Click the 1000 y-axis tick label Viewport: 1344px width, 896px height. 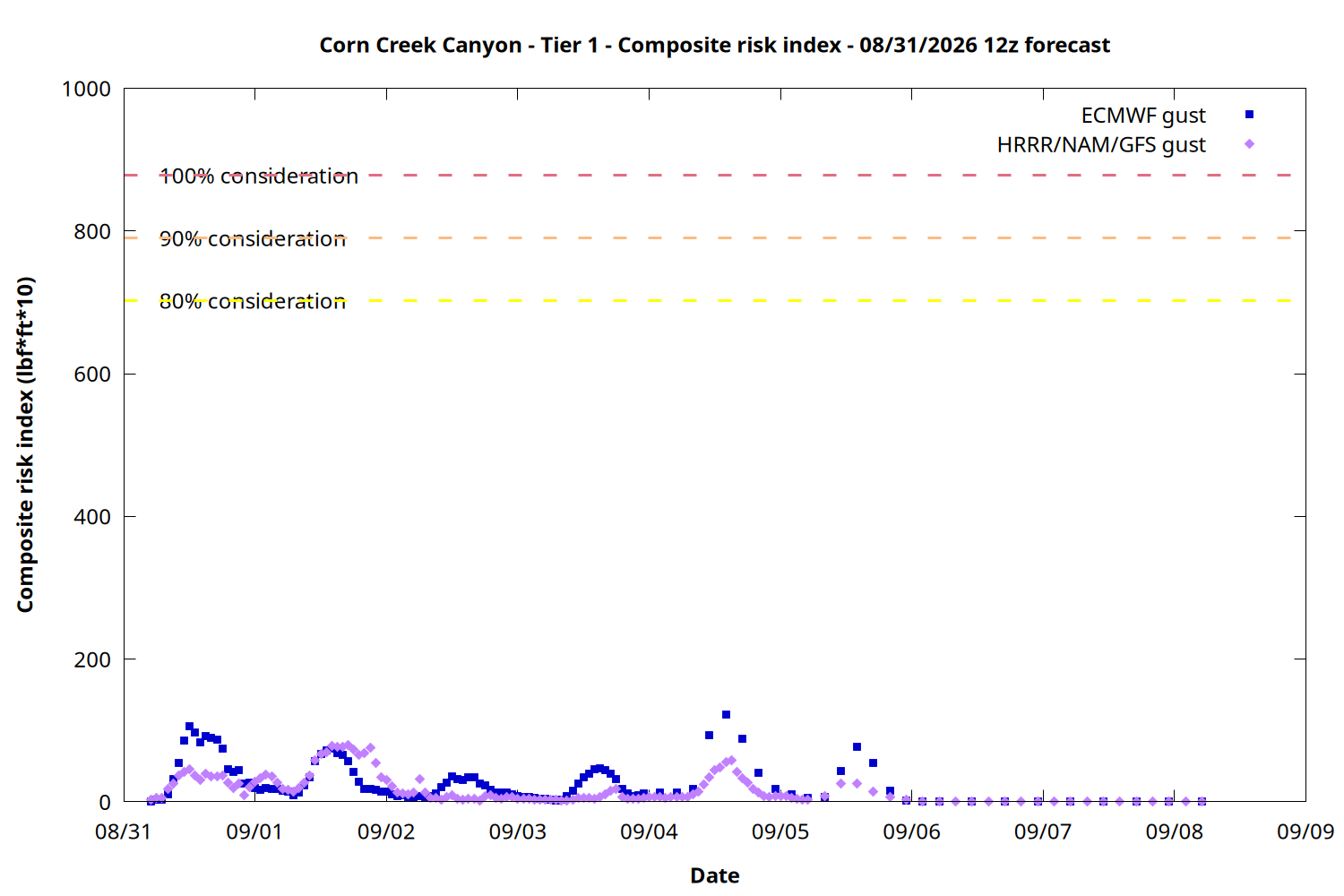click(86, 89)
